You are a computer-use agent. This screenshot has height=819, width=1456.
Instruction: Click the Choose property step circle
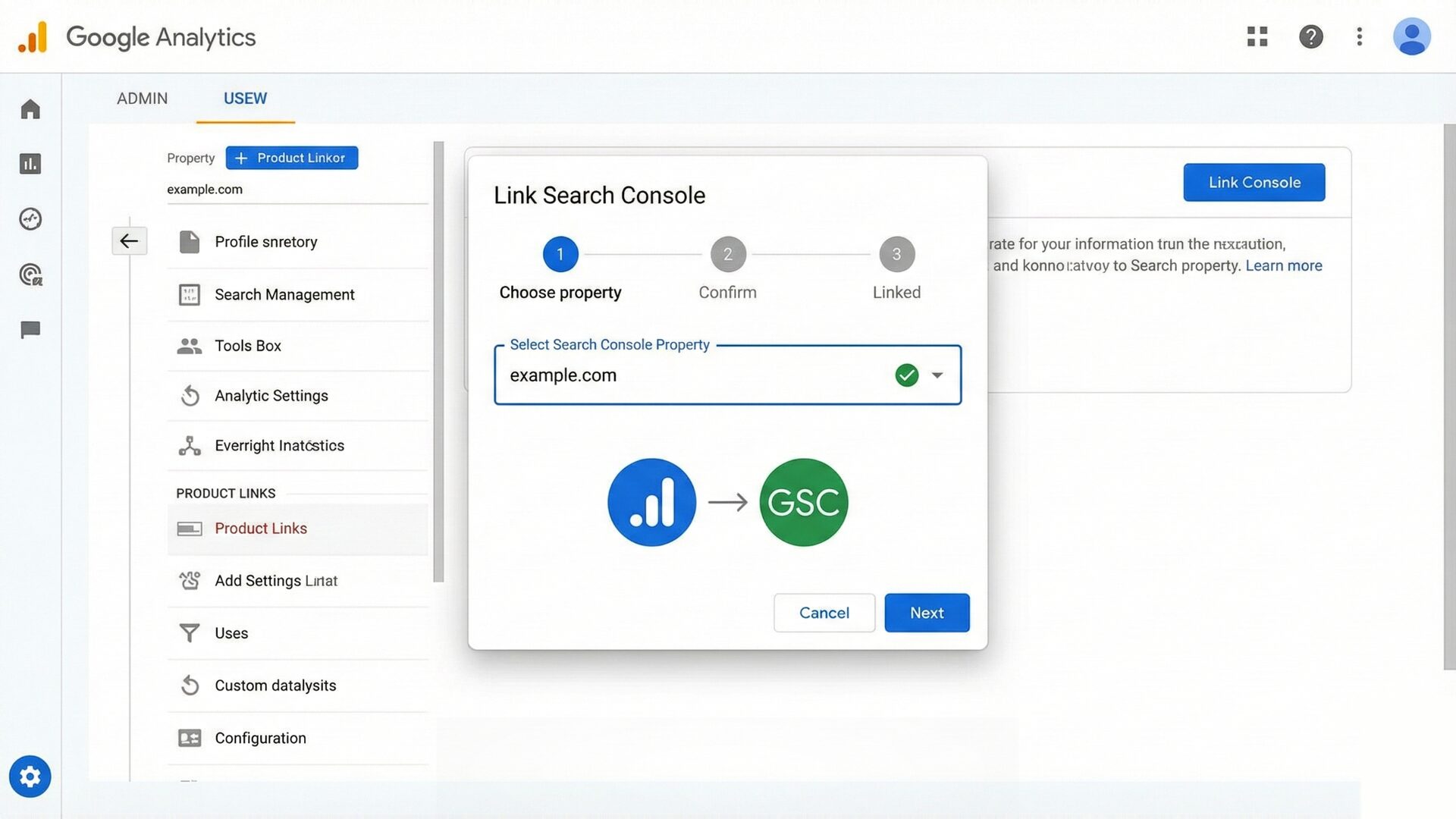[560, 254]
